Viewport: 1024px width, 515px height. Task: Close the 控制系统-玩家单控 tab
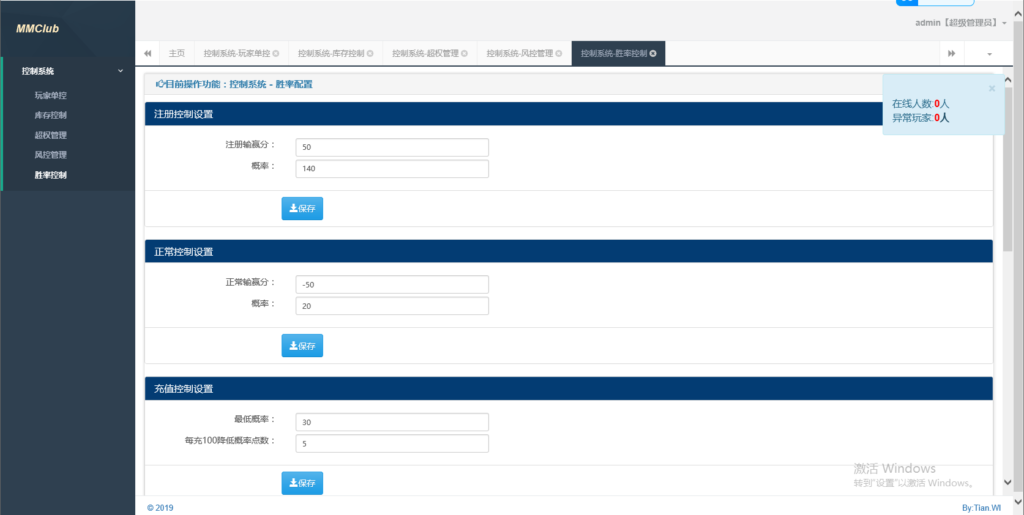click(276, 53)
